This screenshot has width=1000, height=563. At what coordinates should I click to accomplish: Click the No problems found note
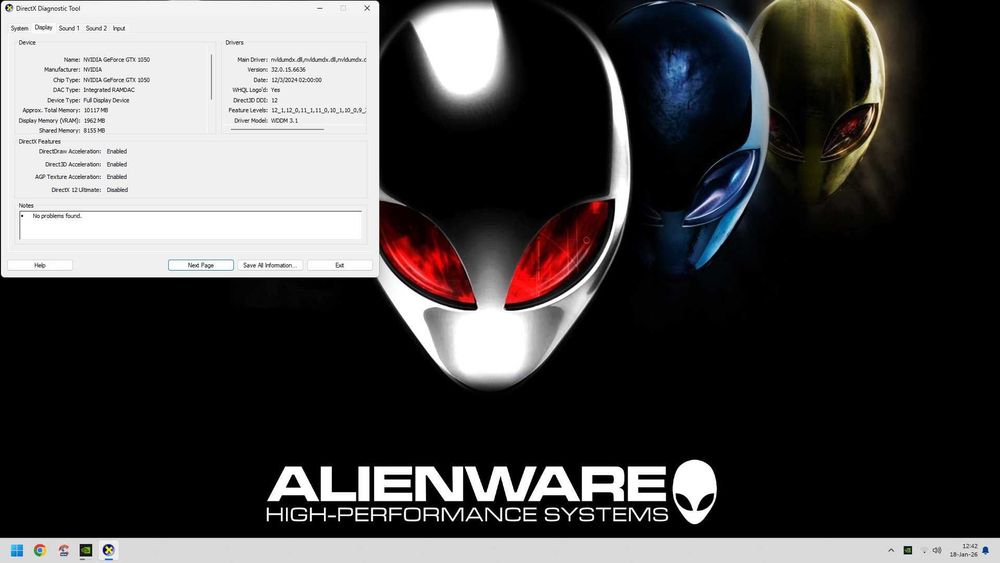[57, 216]
